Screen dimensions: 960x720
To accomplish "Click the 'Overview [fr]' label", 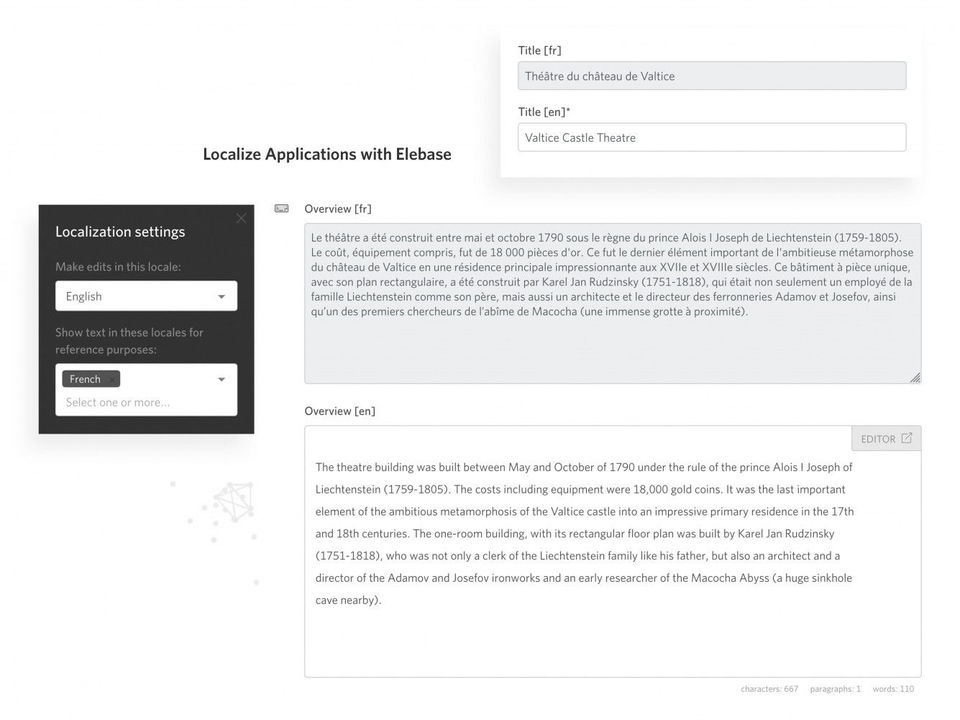I will pos(338,209).
